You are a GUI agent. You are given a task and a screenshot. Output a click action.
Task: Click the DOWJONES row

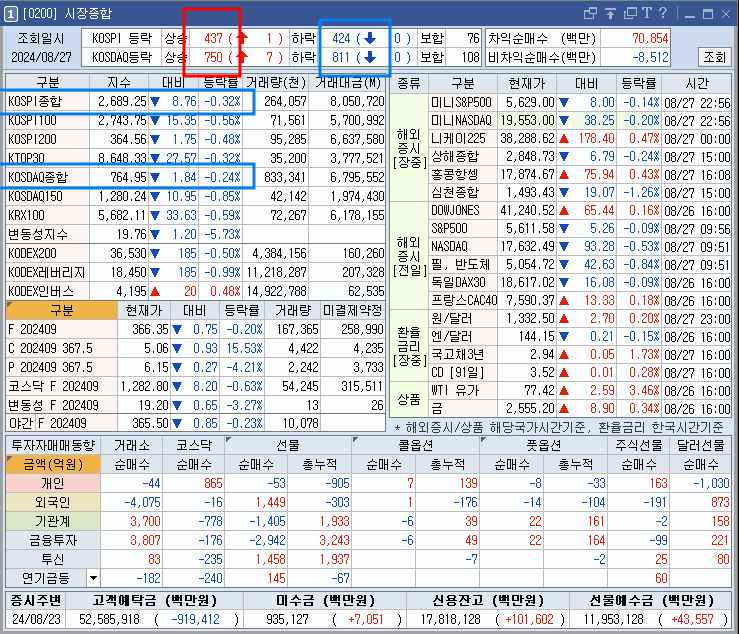580,211
